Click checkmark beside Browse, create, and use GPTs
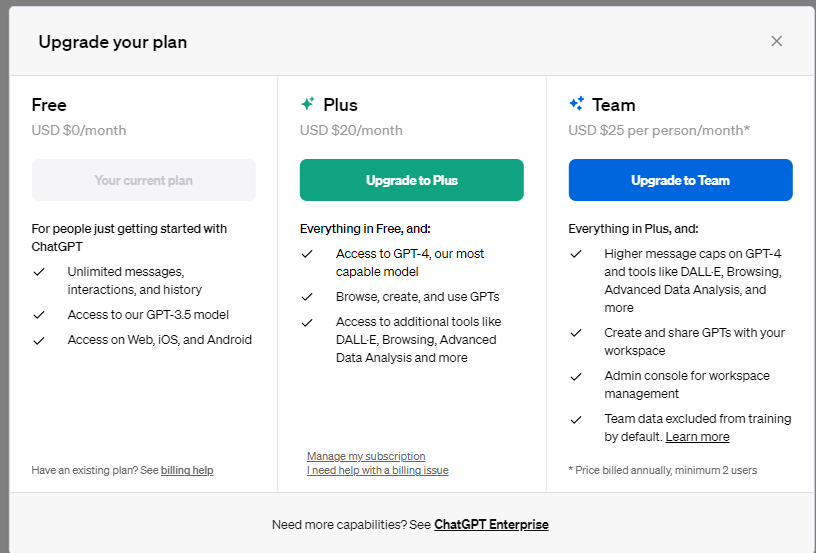 pyautogui.click(x=308, y=297)
